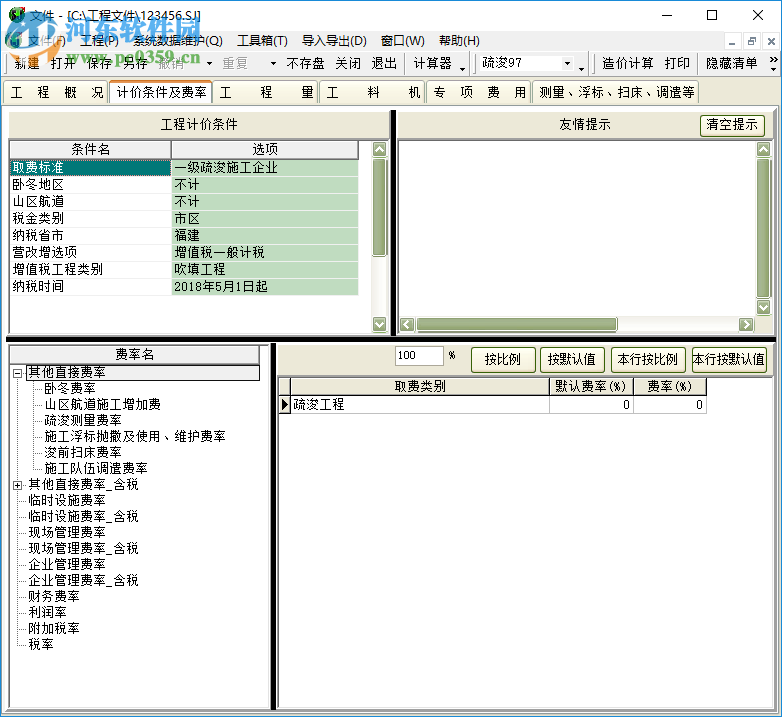This screenshot has height=717, width=782.
Task: Switch to the 测量、浮标、扫床、调遣等 tab
Action: [x=616, y=92]
